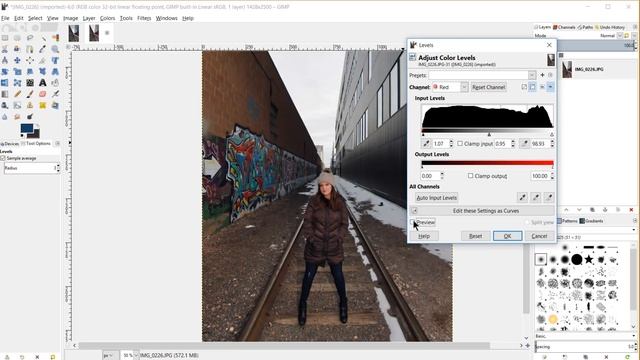Click Cancel in the Levels dialog
The height and width of the screenshot is (360, 640).
pyautogui.click(x=539, y=236)
